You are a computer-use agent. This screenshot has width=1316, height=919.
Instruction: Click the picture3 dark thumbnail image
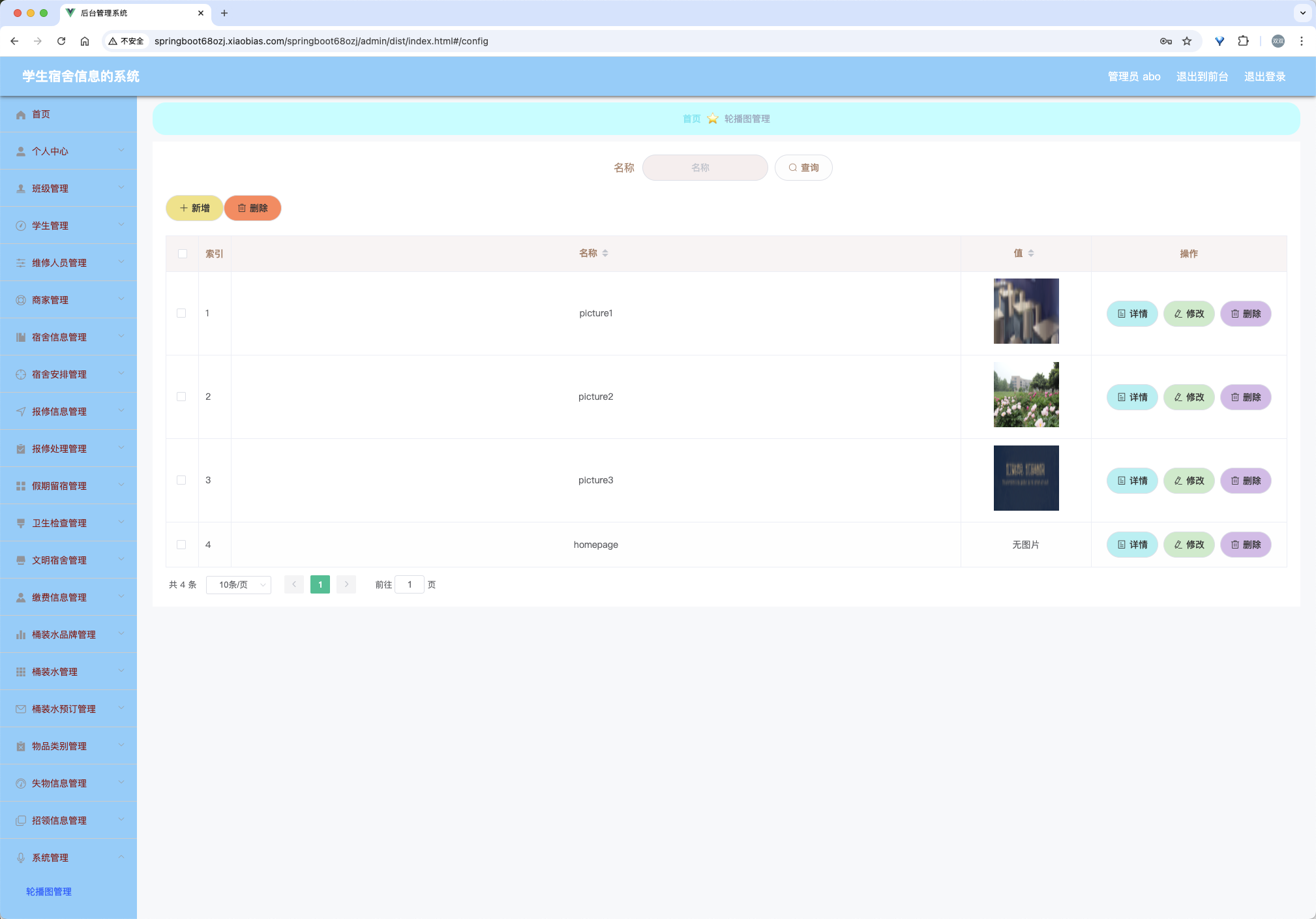tap(1026, 478)
